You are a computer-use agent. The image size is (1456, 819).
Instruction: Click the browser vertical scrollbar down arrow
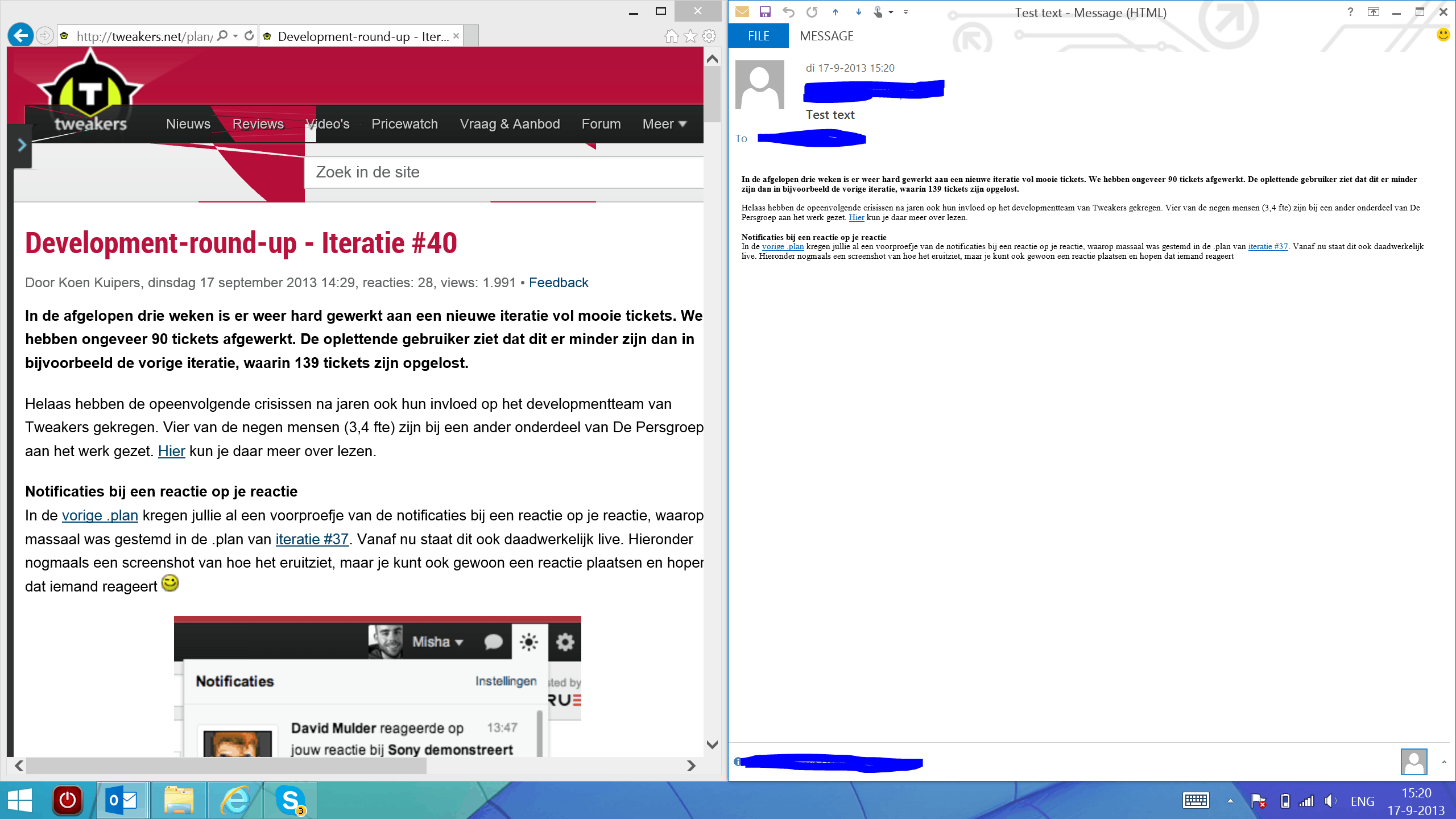712,744
